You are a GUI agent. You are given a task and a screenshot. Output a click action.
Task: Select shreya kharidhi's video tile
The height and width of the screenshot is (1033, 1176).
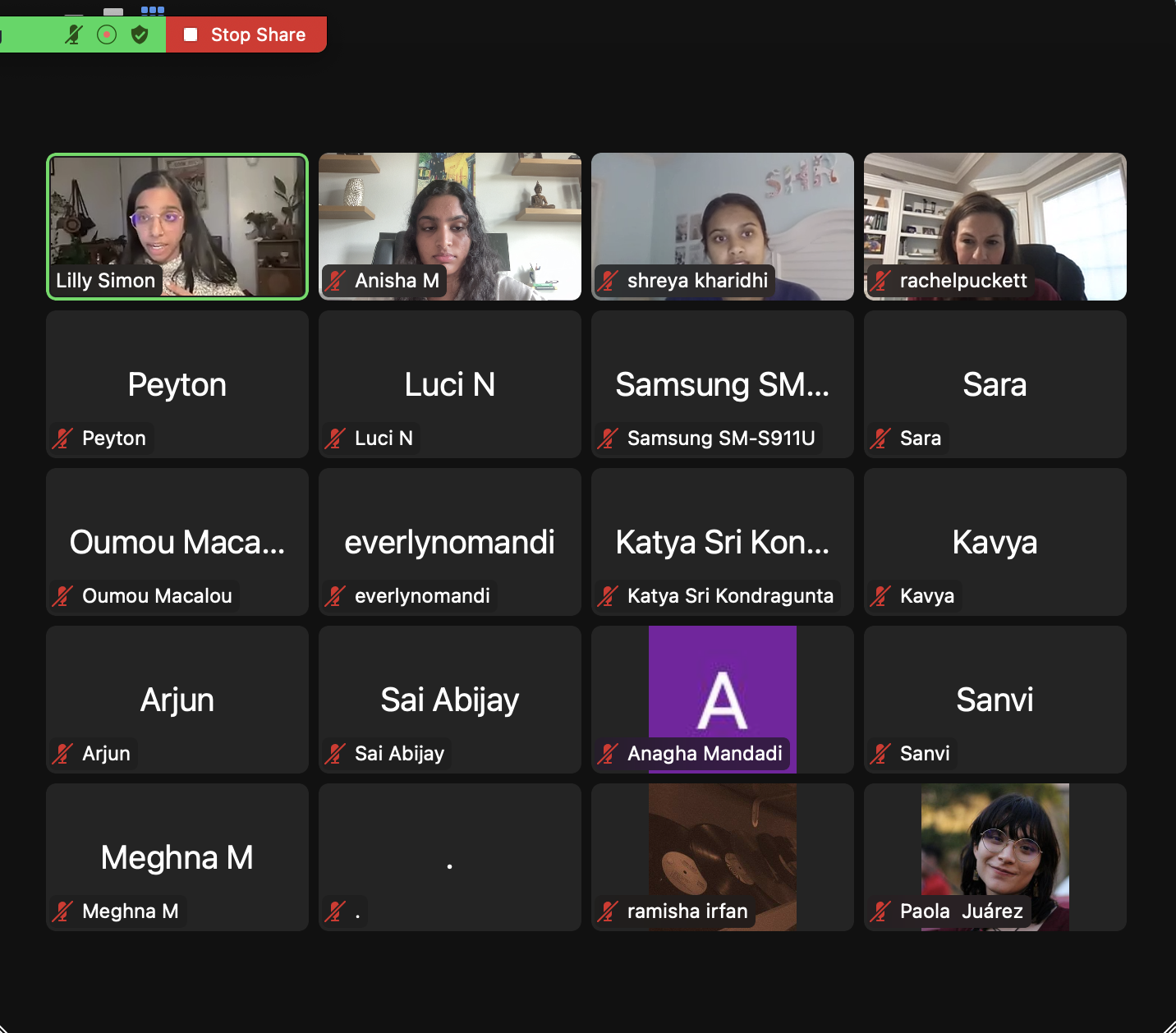723,226
